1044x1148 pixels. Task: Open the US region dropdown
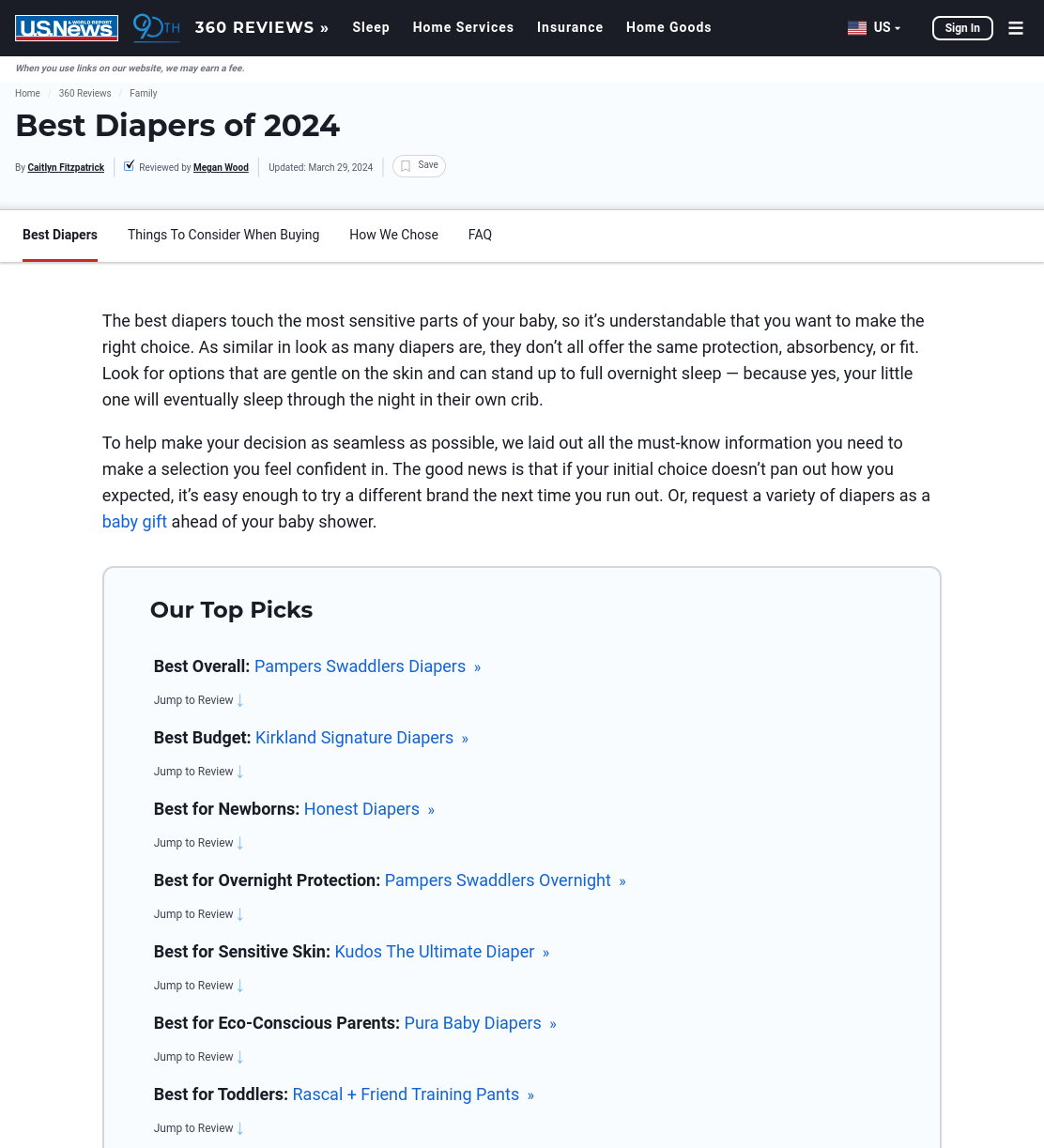tap(887, 28)
